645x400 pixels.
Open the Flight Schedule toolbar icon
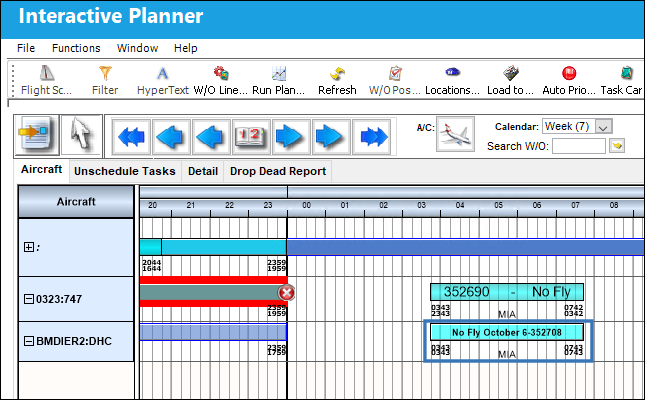point(46,73)
